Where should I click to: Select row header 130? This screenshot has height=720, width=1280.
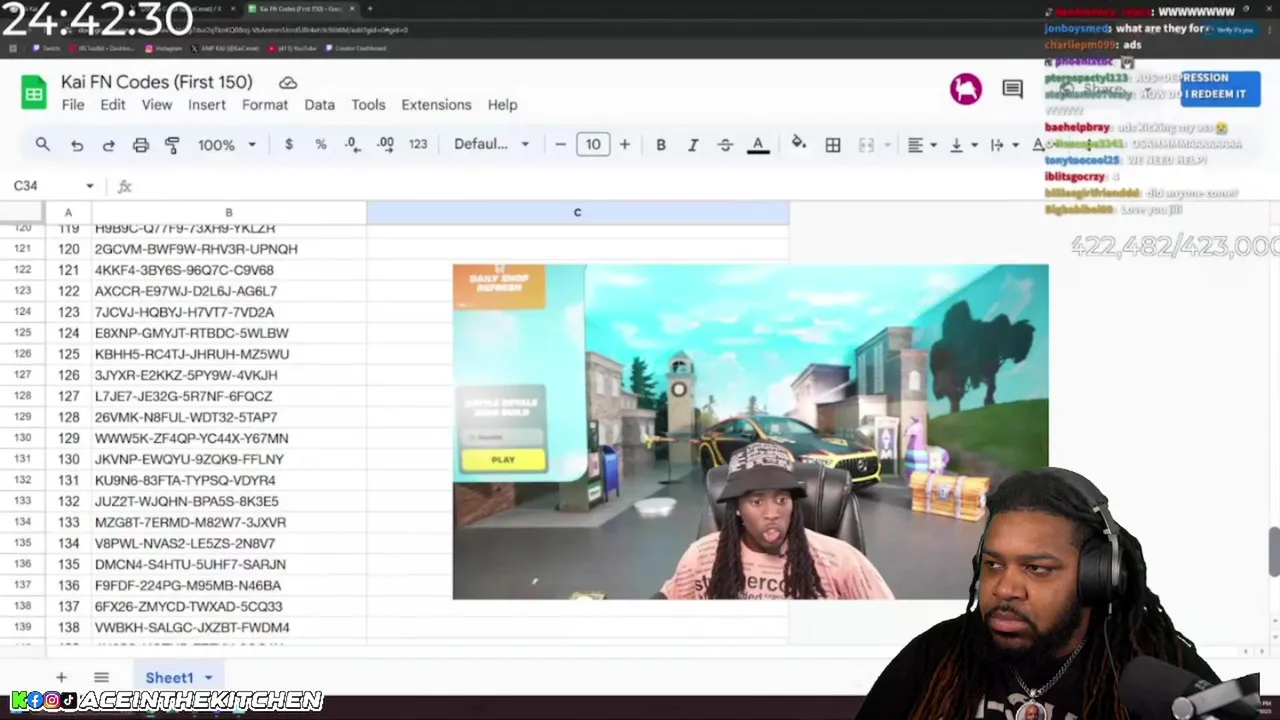click(22, 438)
